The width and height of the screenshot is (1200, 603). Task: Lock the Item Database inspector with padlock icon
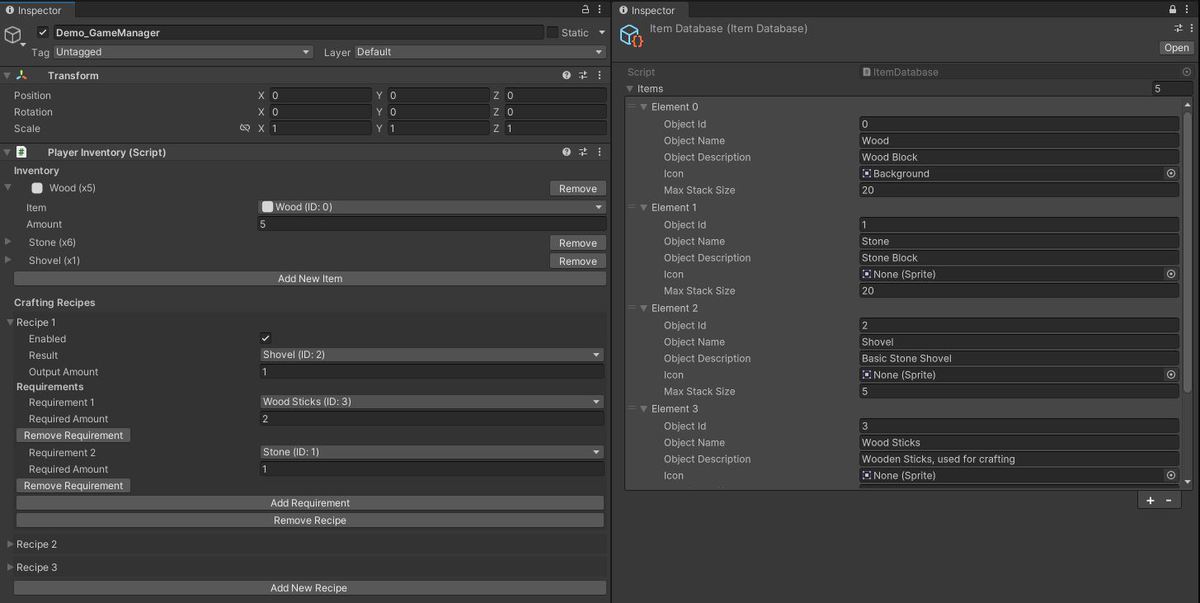(1172, 9)
